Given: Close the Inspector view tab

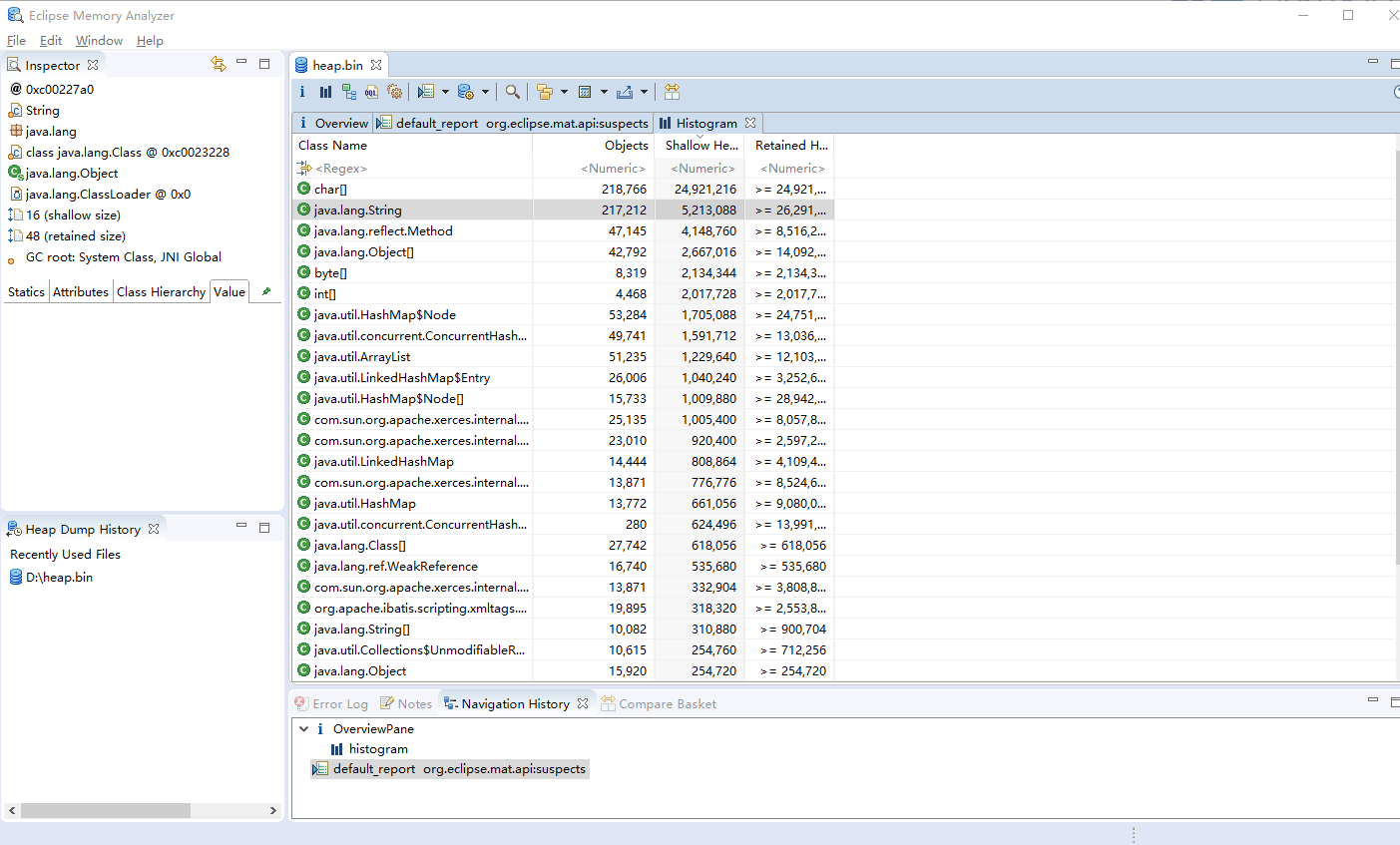Looking at the screenshot, I should 93,65.
